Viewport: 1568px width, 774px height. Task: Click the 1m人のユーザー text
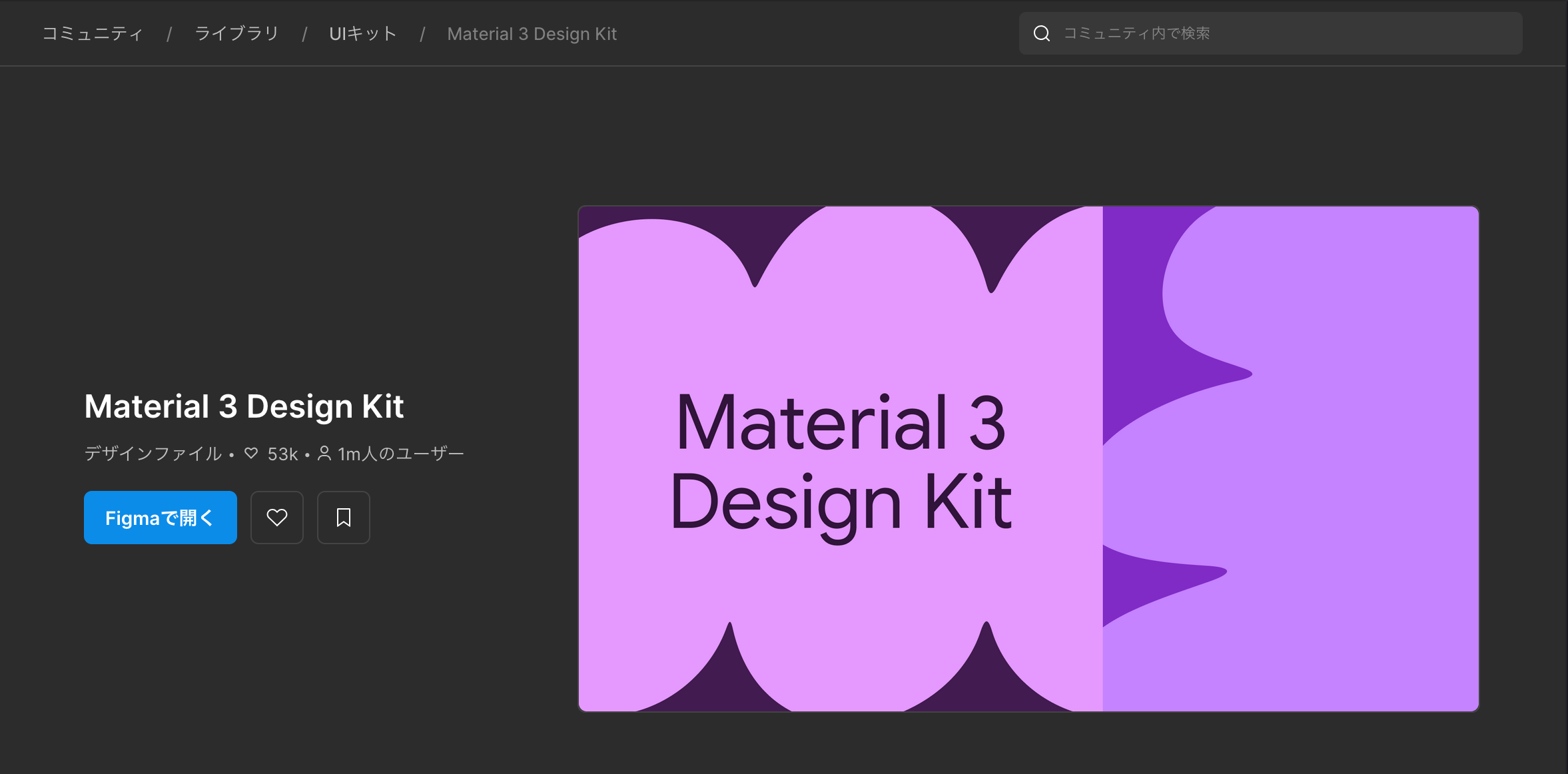[400, 454]
